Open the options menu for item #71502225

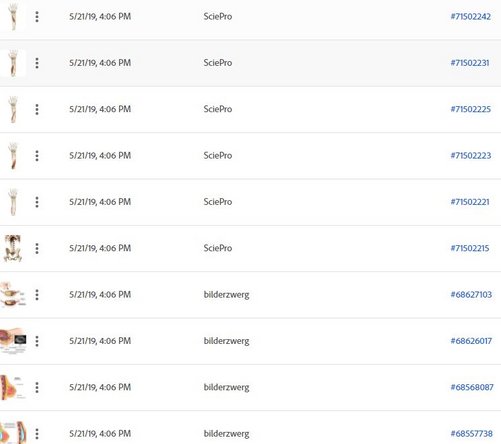[x=37, y=109]
